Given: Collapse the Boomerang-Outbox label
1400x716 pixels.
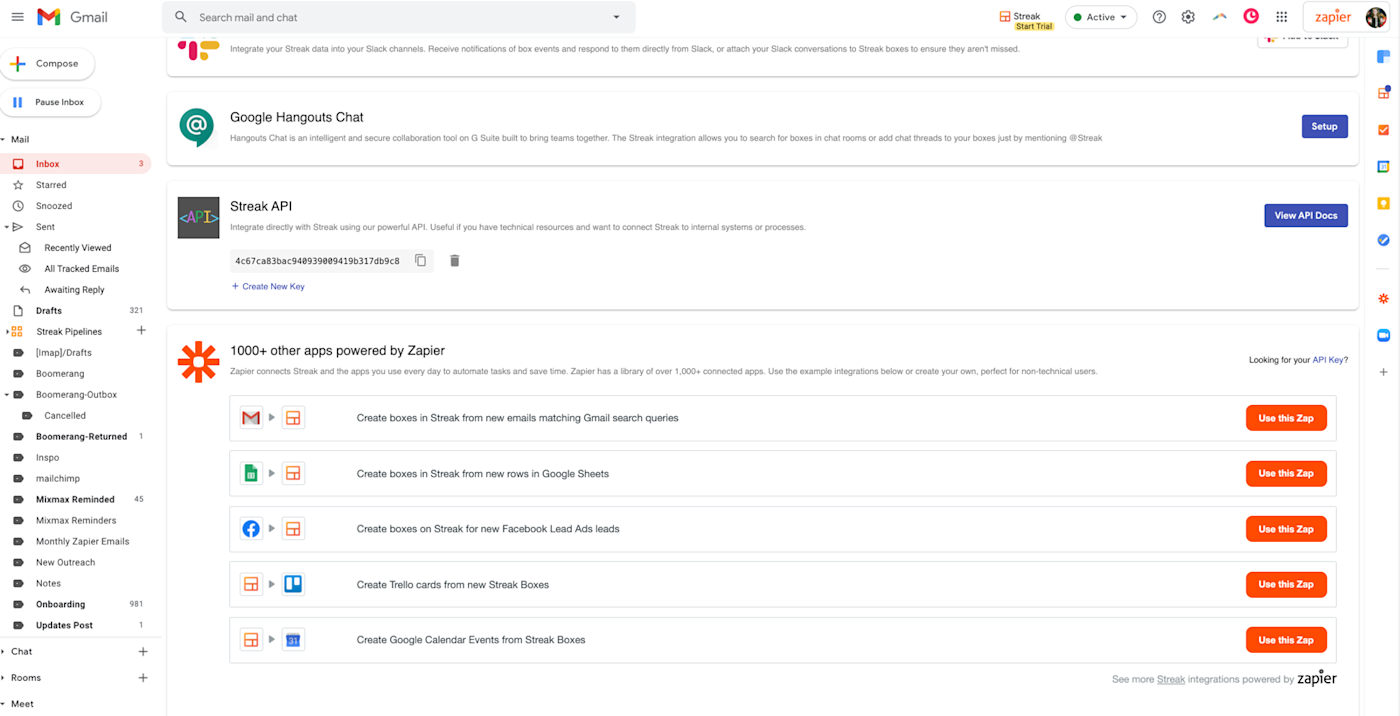Looking at the screenshot, I should pos(6,395).
